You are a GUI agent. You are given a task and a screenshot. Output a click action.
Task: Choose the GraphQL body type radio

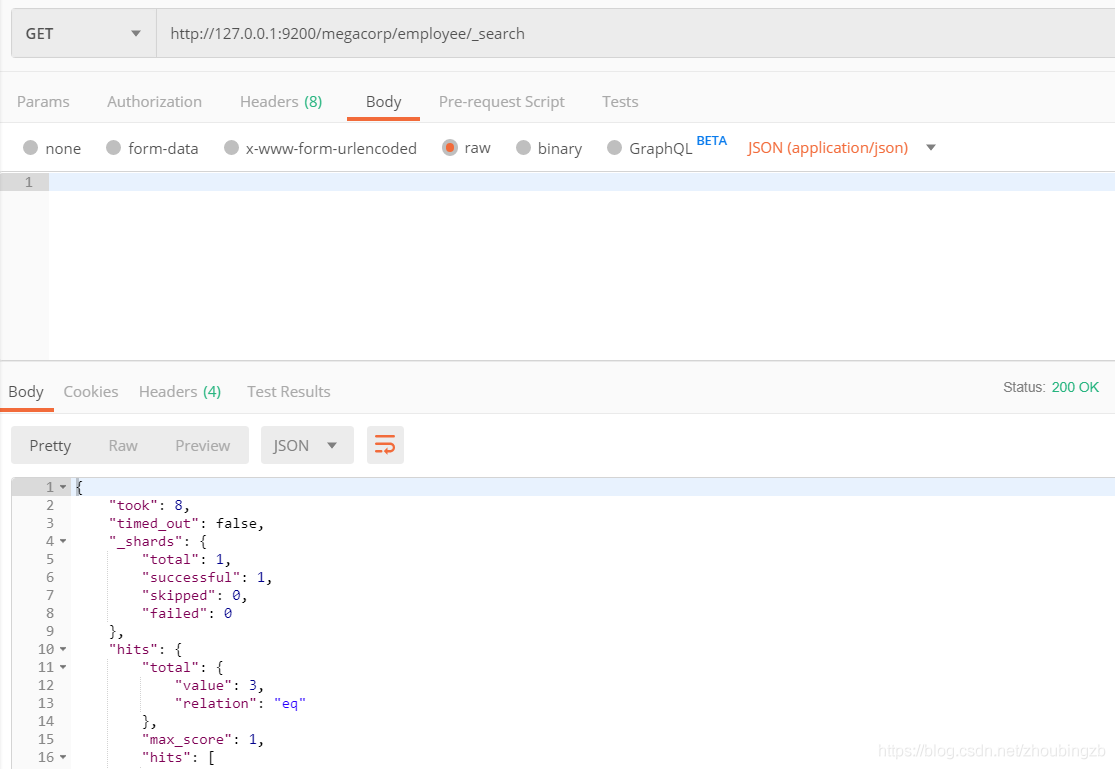pyautogui.click(x=614, y=147)
